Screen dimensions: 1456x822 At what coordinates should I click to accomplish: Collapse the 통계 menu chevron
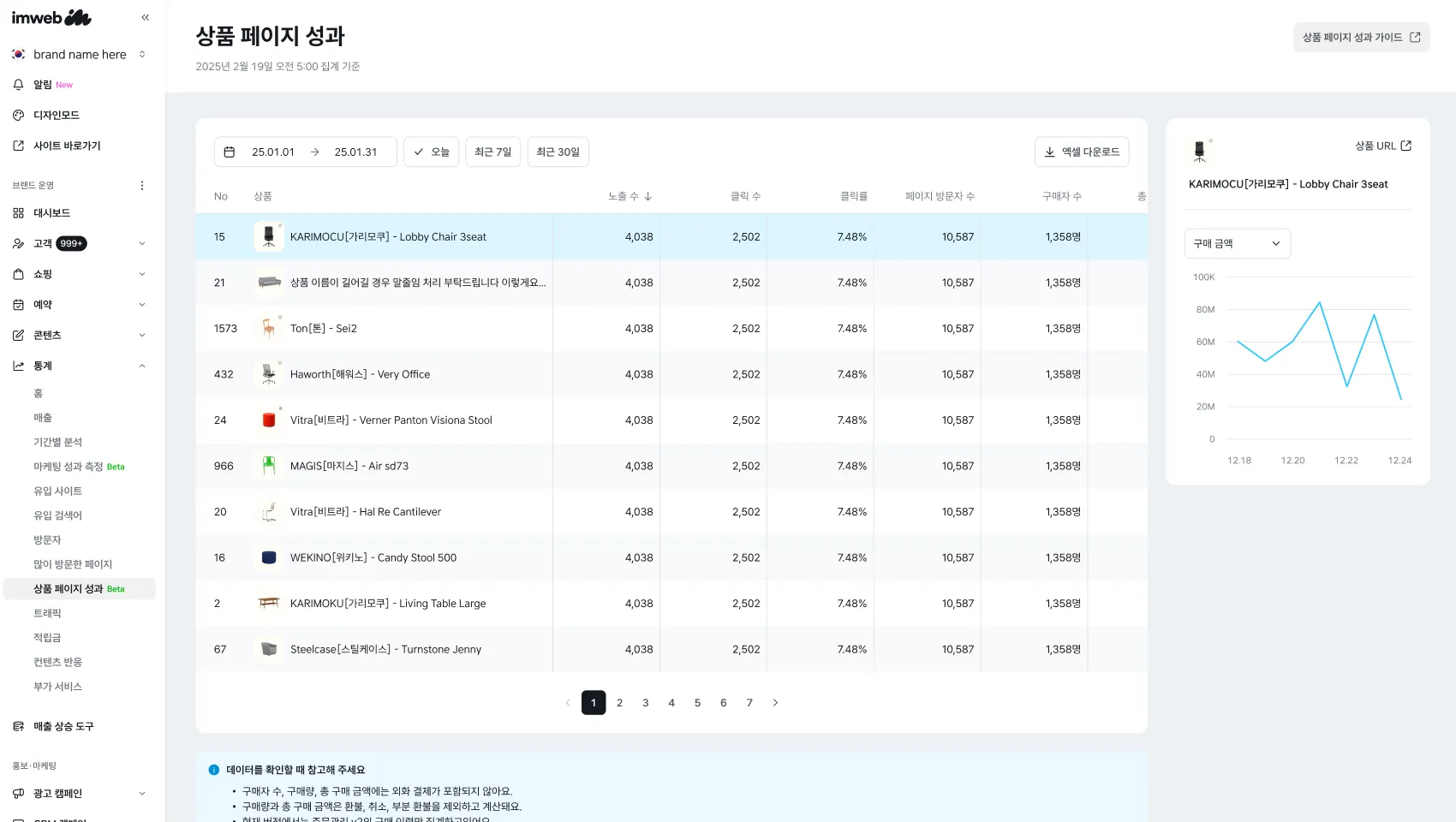(142, 366)
